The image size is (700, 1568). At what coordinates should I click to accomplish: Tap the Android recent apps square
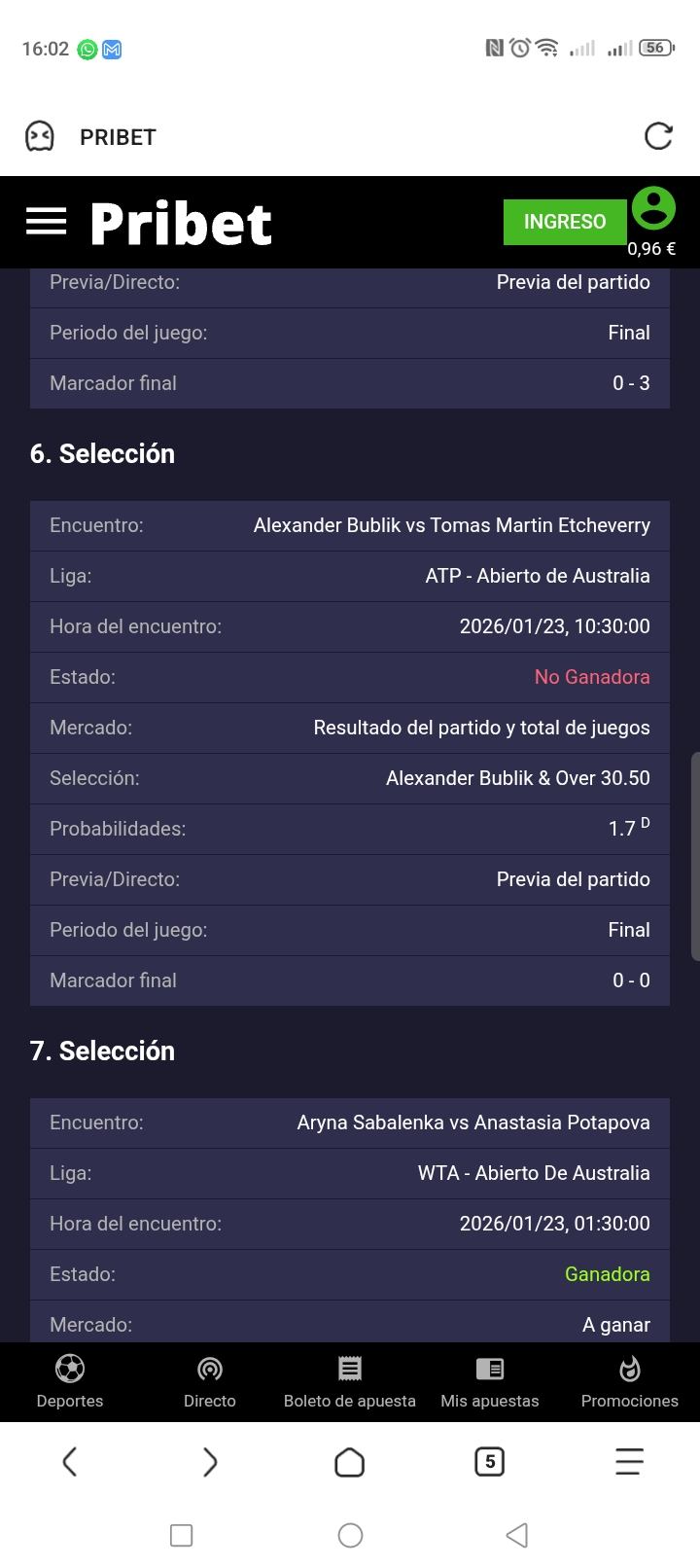pyautogui.click(x=181, y=1535)
